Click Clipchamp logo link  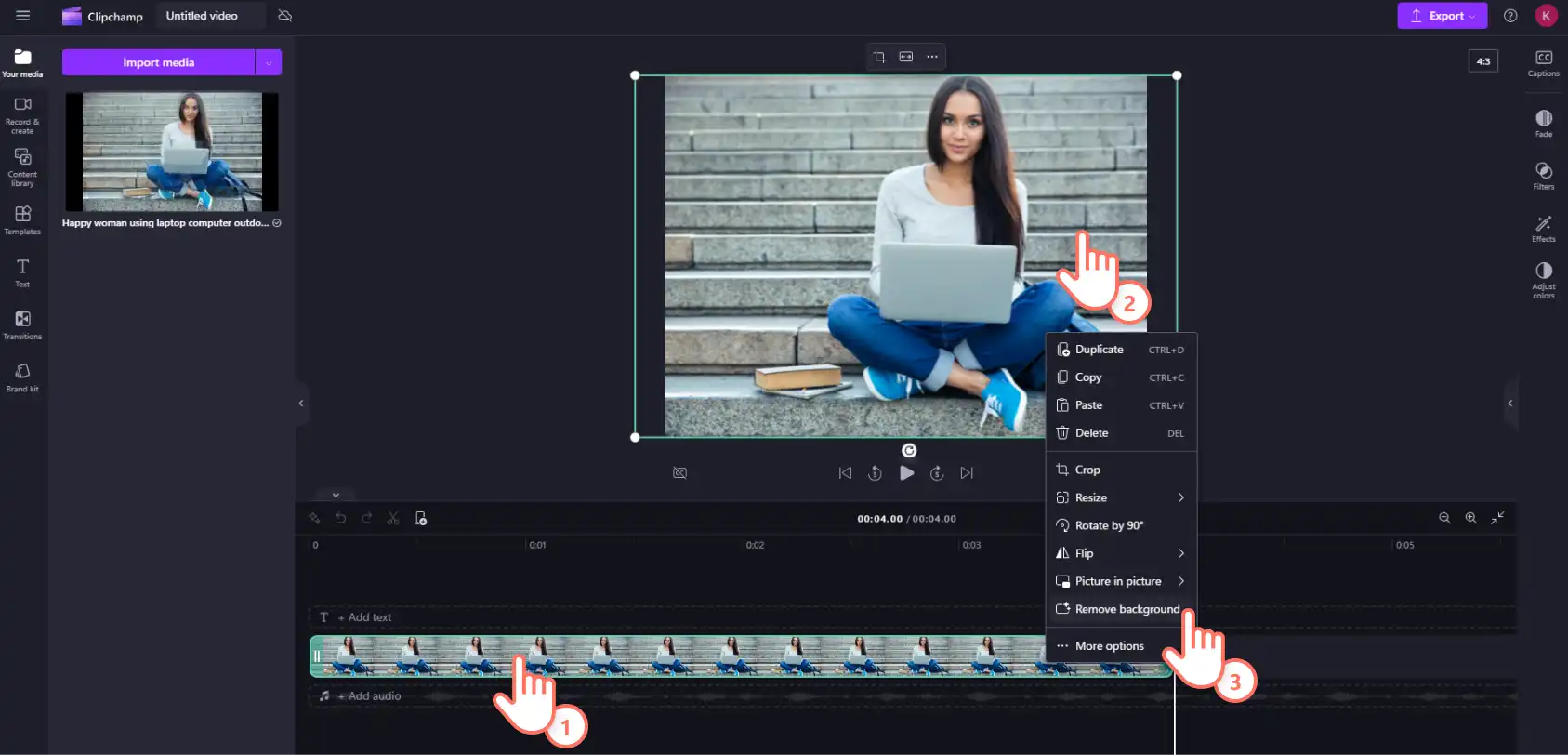(102, 16)
